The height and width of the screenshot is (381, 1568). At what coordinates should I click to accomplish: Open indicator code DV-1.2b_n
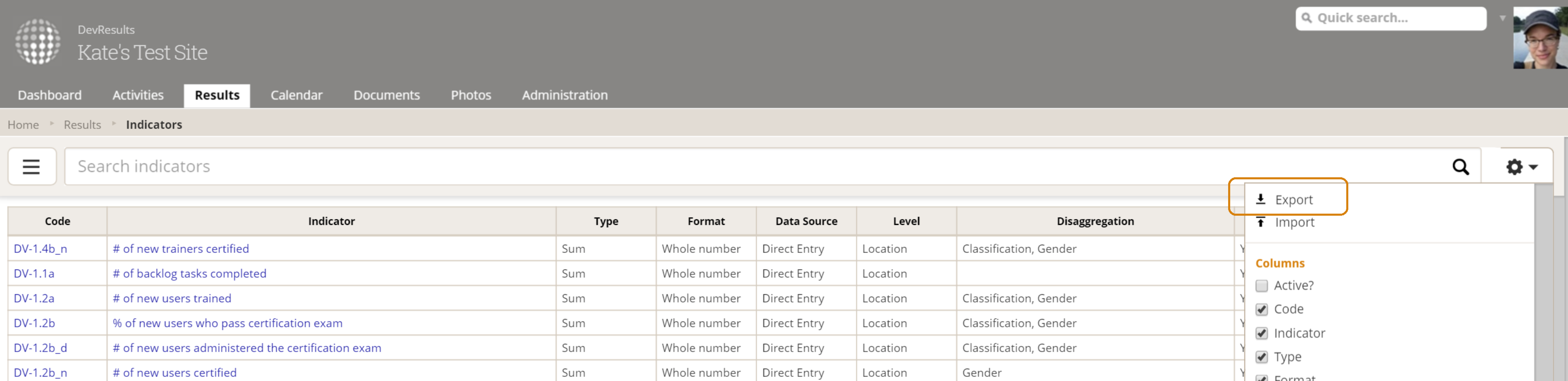click(x=40, y=372)
